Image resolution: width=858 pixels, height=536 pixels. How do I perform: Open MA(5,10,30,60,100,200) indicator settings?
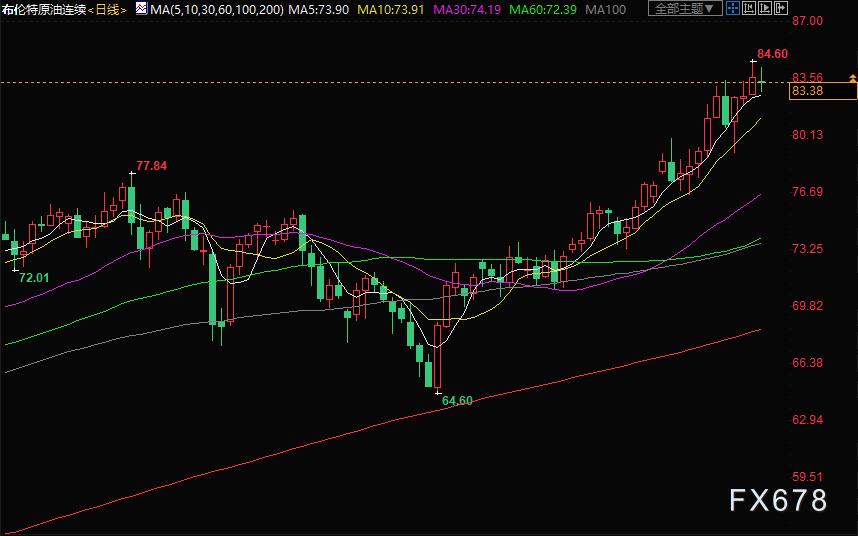(217, 9)
